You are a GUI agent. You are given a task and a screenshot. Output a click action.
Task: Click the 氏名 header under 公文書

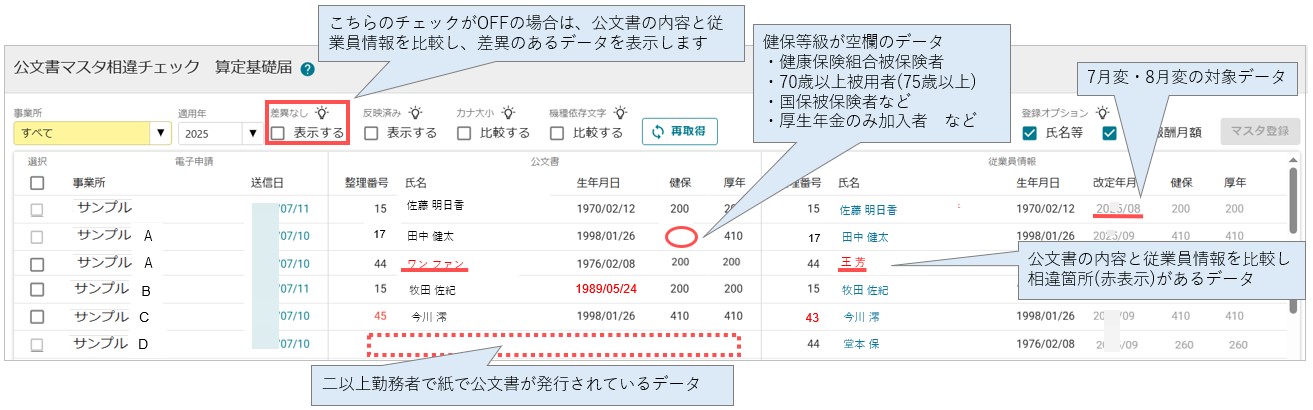pos(416,183)
